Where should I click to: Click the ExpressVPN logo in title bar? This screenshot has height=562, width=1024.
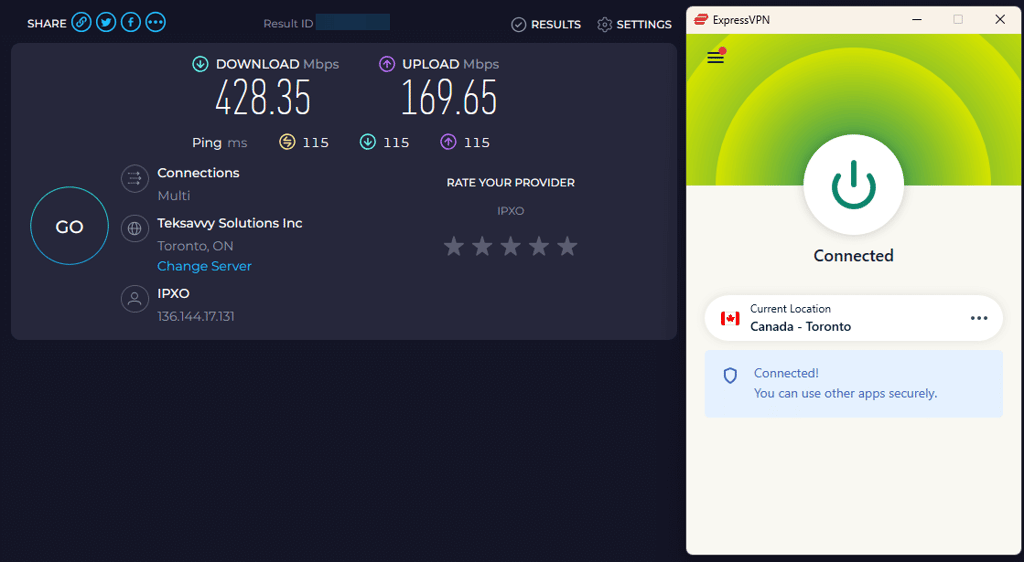point(701,20)
